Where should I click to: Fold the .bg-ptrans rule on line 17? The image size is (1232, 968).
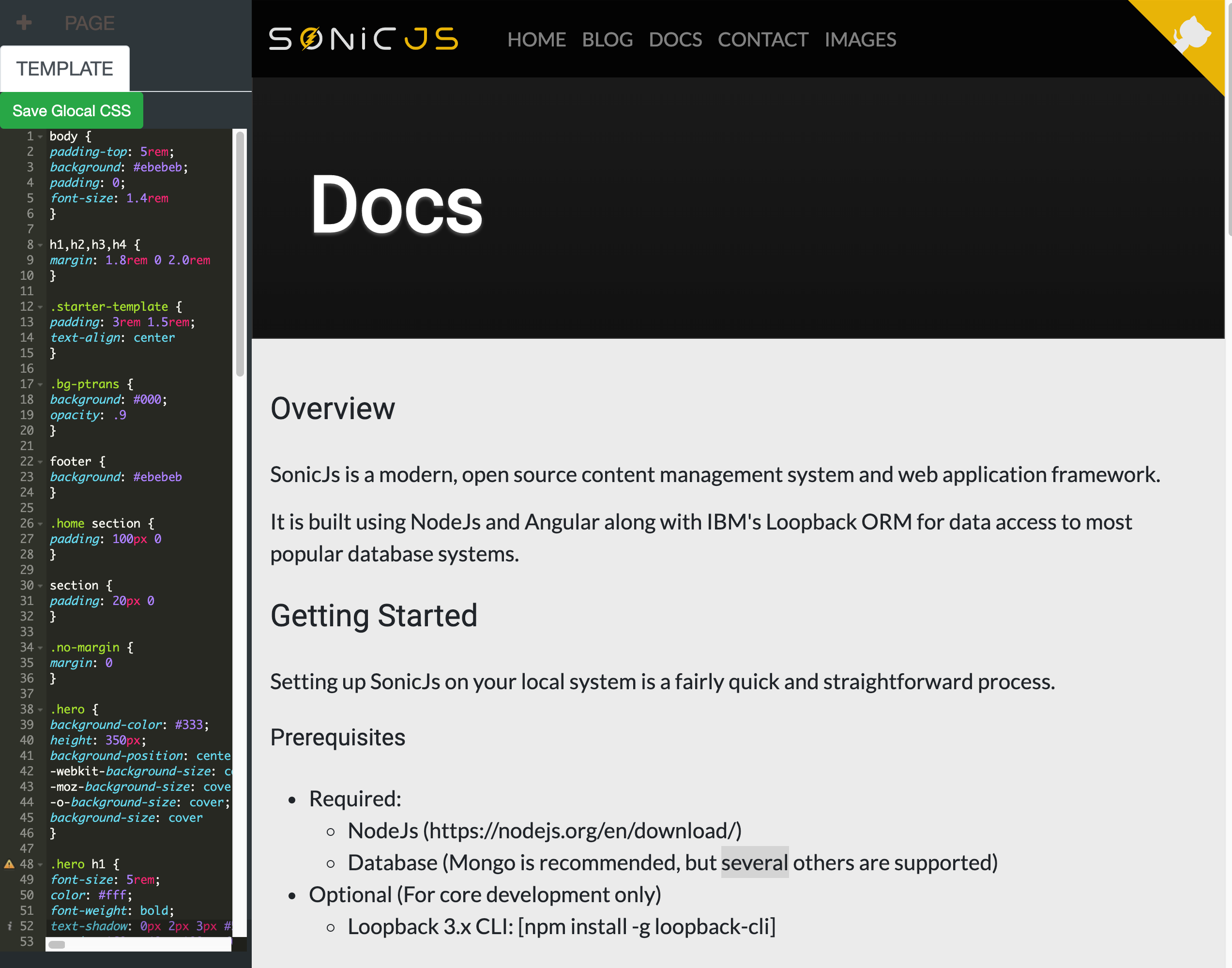click(x=40, y=384)
